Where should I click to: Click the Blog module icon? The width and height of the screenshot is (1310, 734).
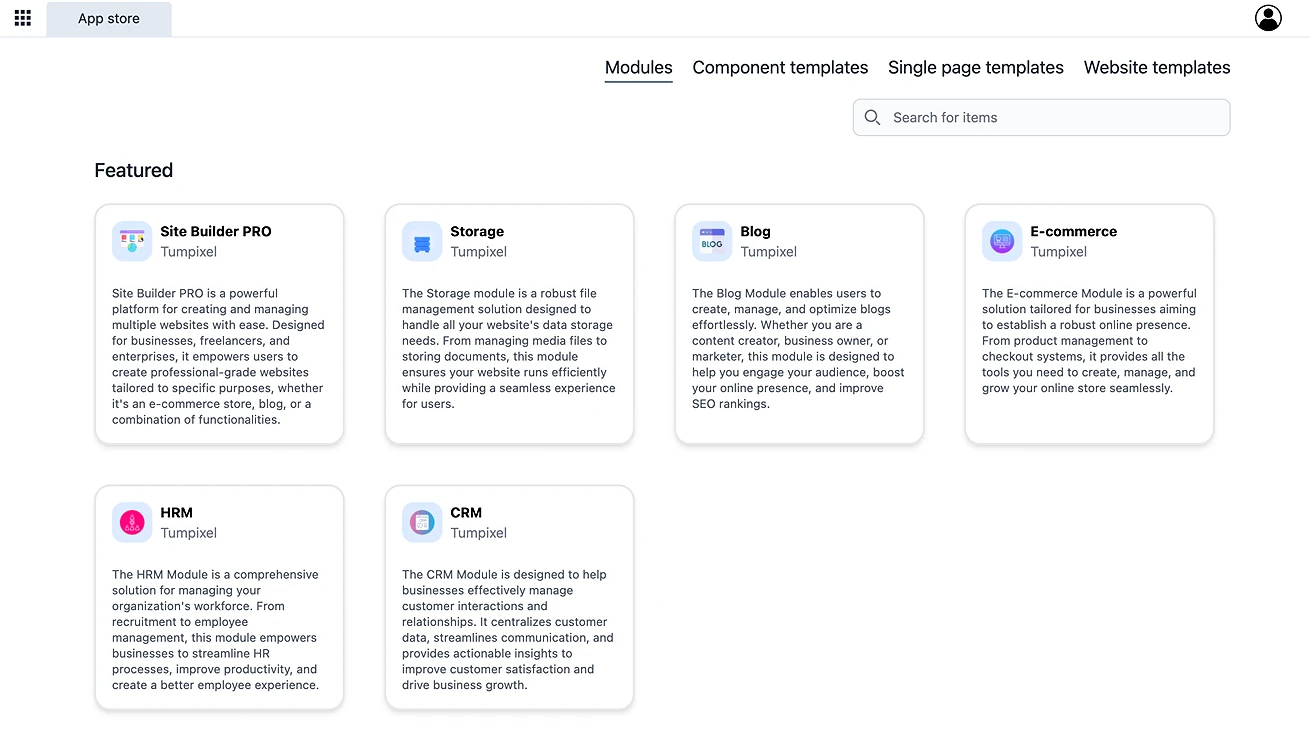(712, 241)
